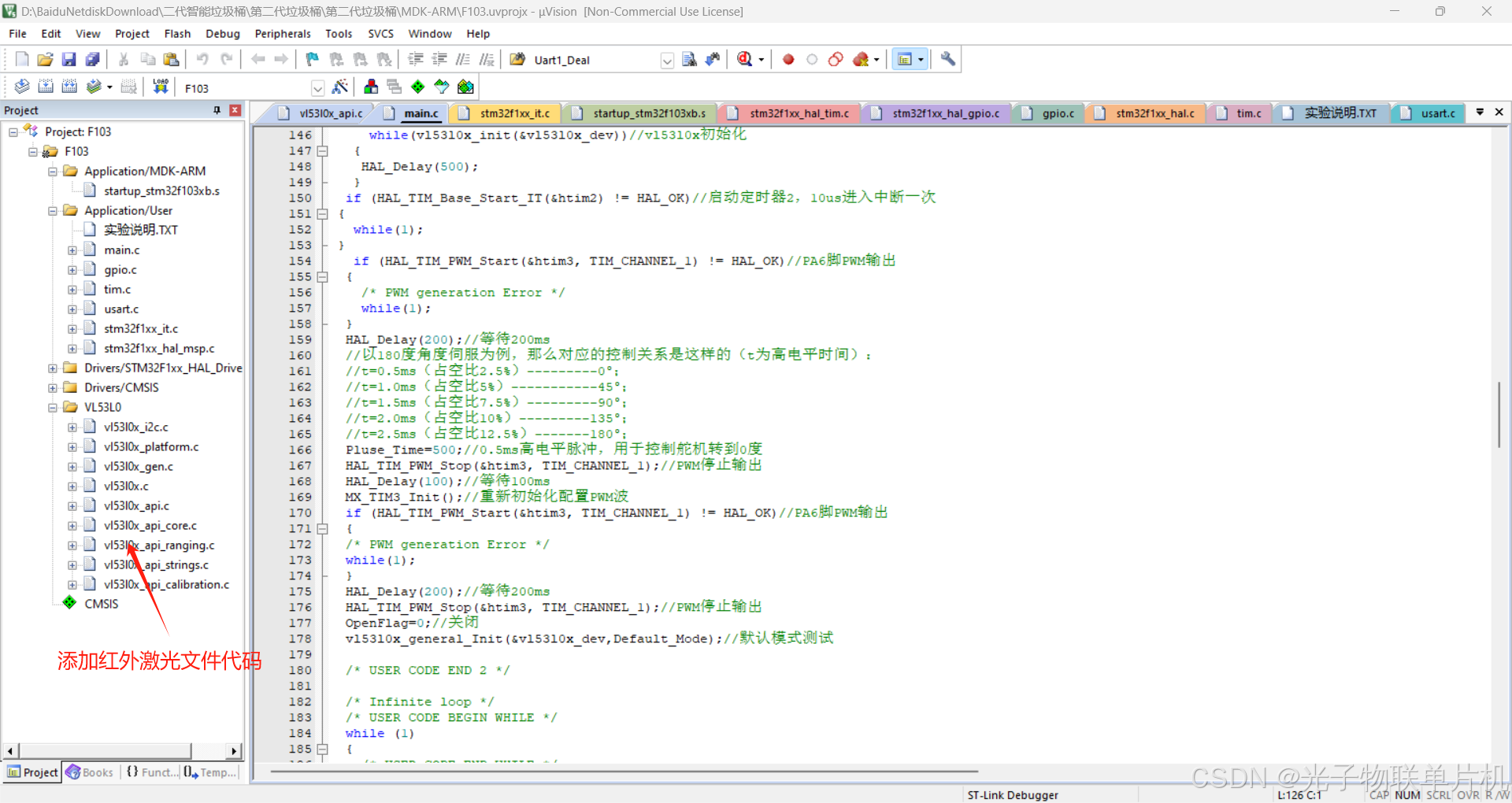Disable all breakpoints with the linked-circles icon

[x=836, y=60]
